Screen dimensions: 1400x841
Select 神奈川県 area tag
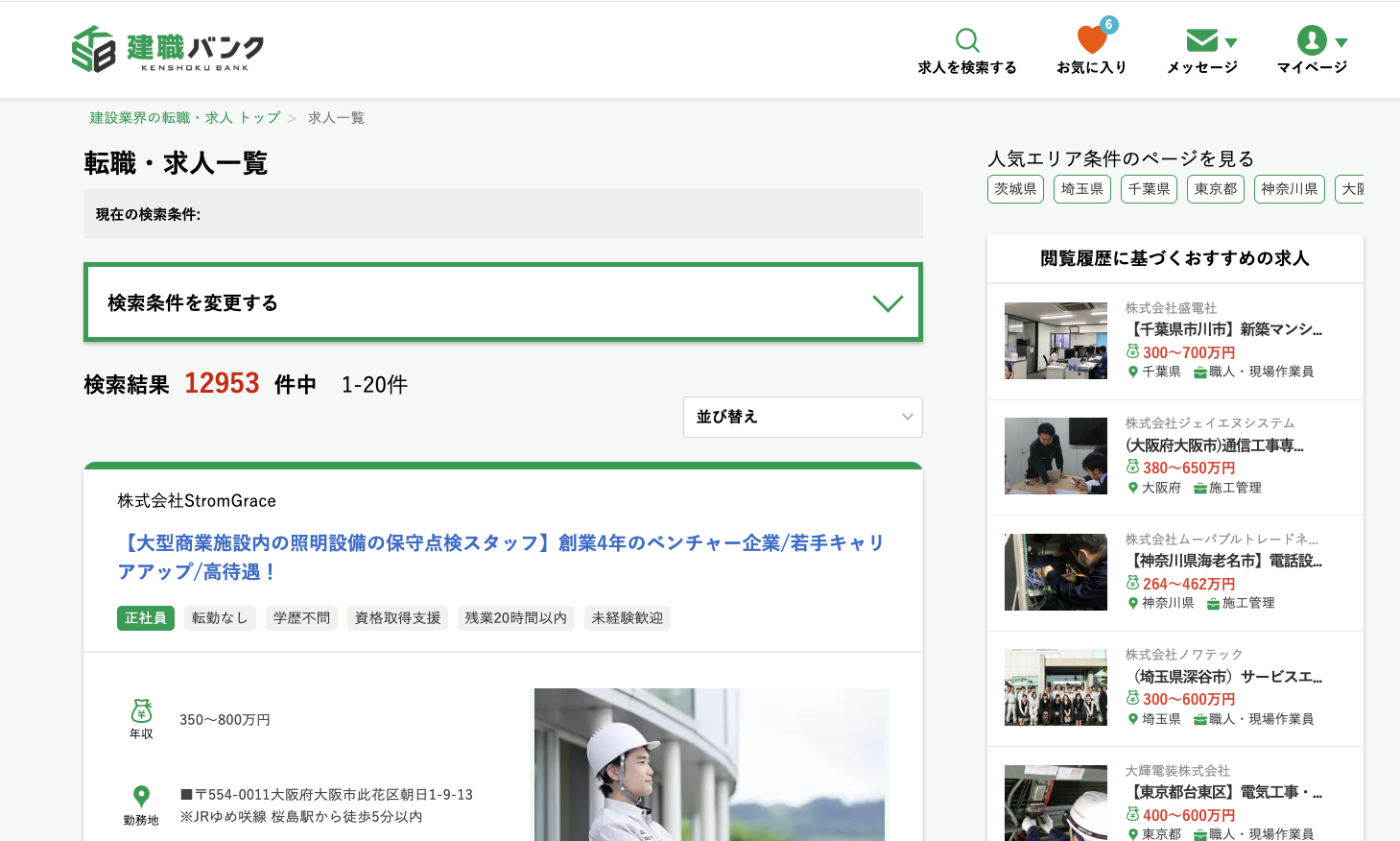(1290, 189)
